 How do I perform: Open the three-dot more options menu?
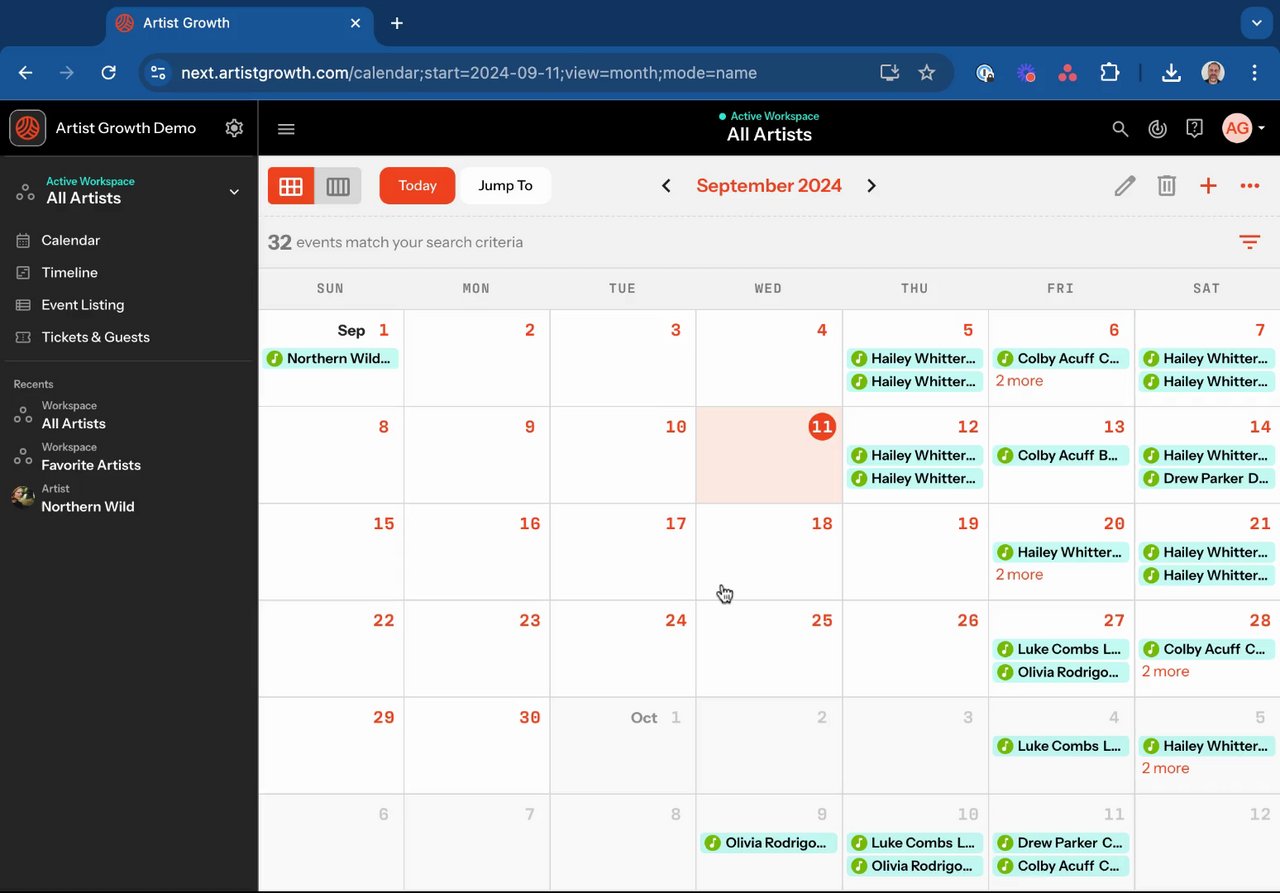click(x=1249, y=186)
